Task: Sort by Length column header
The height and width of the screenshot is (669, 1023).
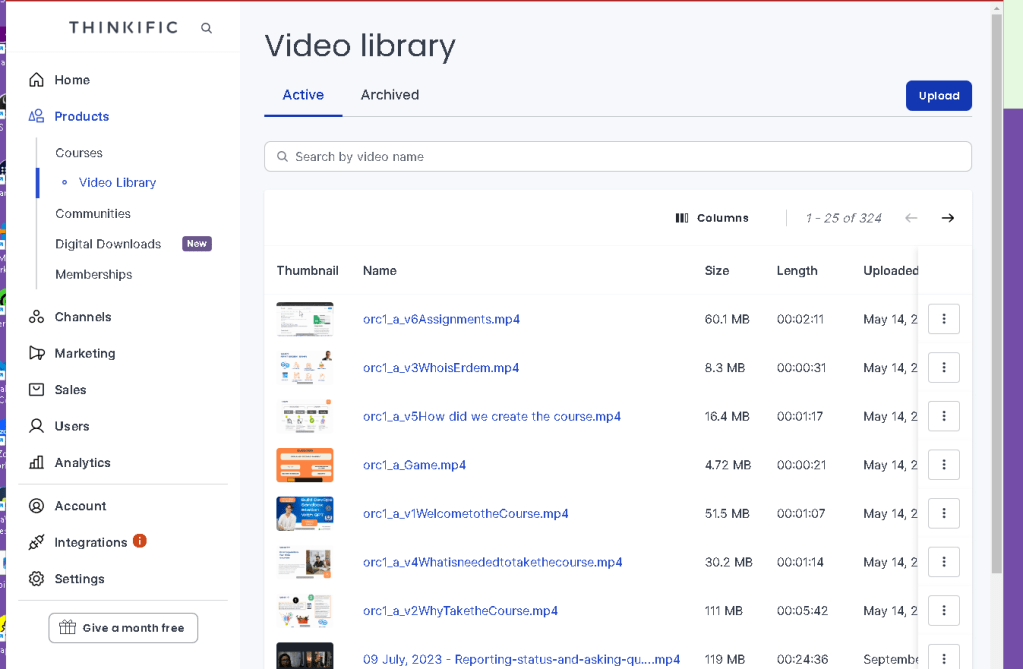Action: coord(797,271)
